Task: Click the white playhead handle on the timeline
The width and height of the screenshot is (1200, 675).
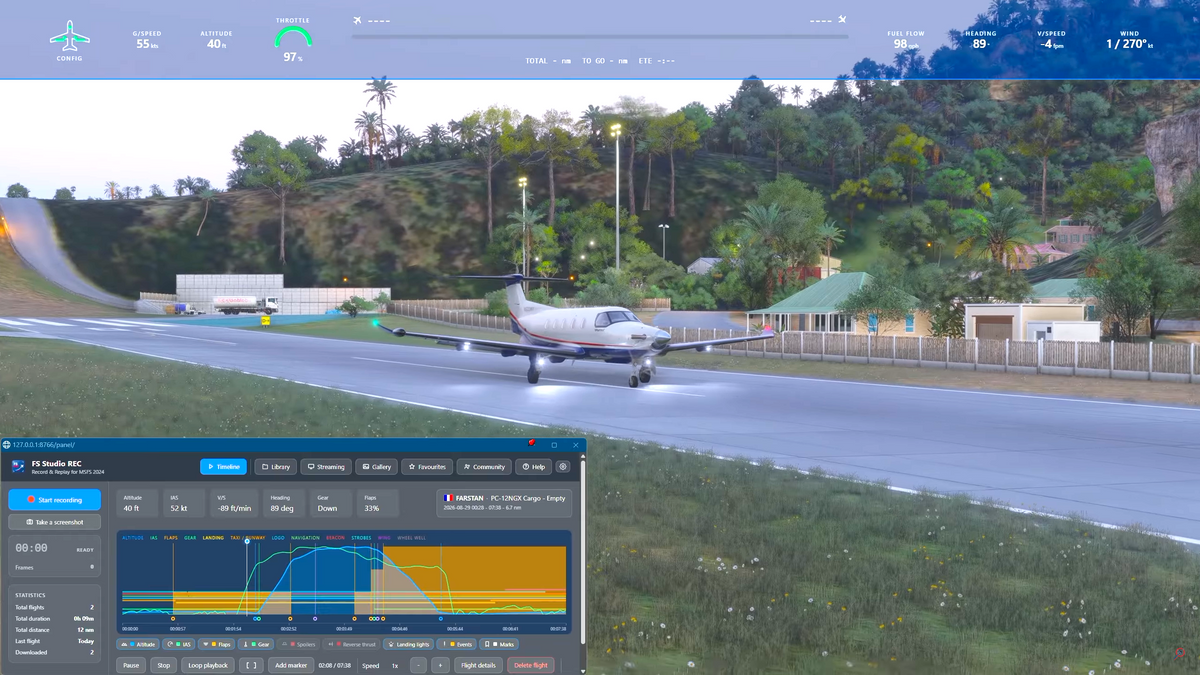Action: click(247, 541)
